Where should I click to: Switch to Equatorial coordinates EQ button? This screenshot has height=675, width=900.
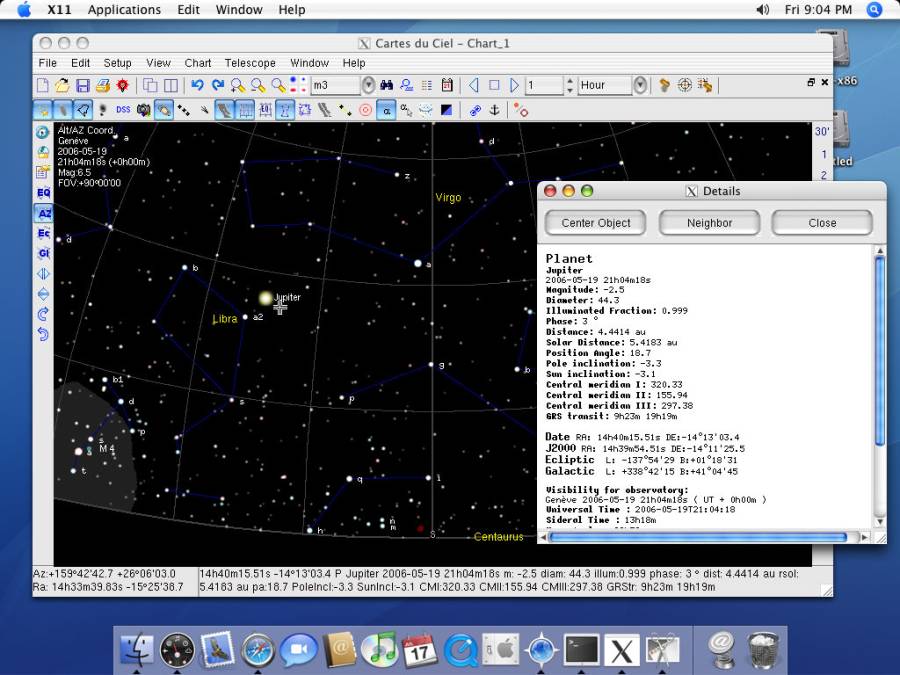[44, 193]
